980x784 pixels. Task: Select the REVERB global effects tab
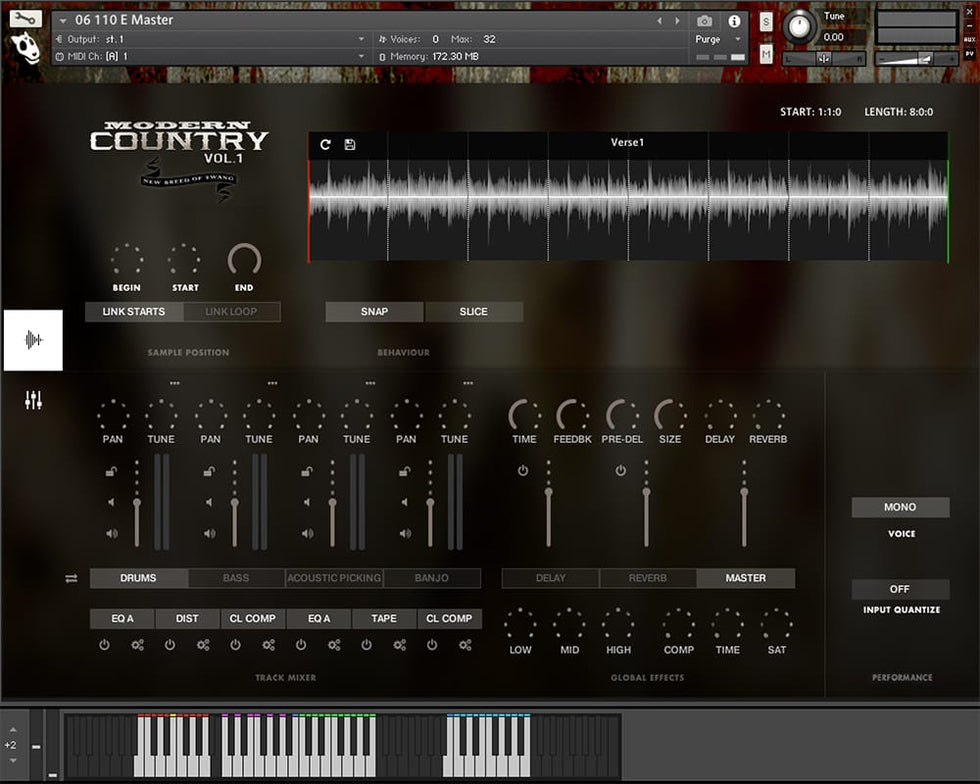click(648, 578)
